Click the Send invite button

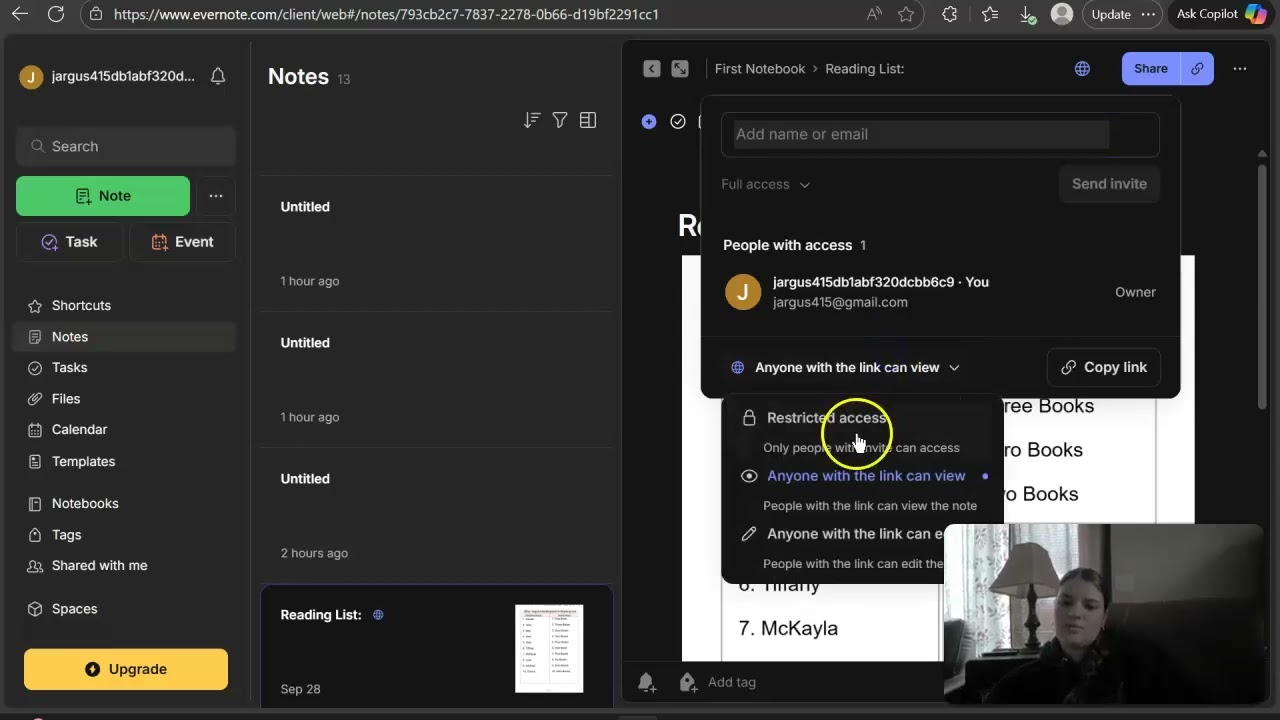(1109, 184)
